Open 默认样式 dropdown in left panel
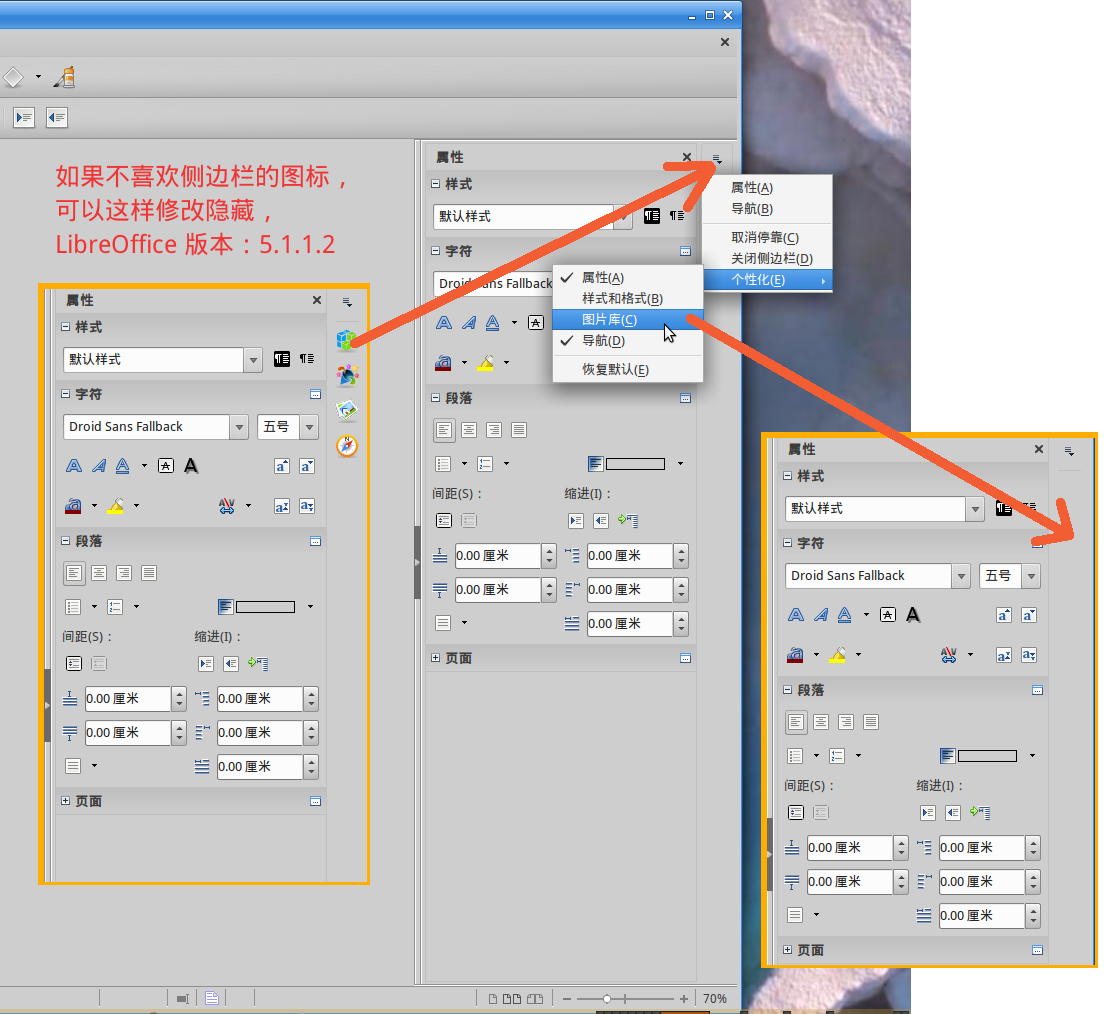The width and height of the screenshot is (1114, 1014). tap(253, 360)
